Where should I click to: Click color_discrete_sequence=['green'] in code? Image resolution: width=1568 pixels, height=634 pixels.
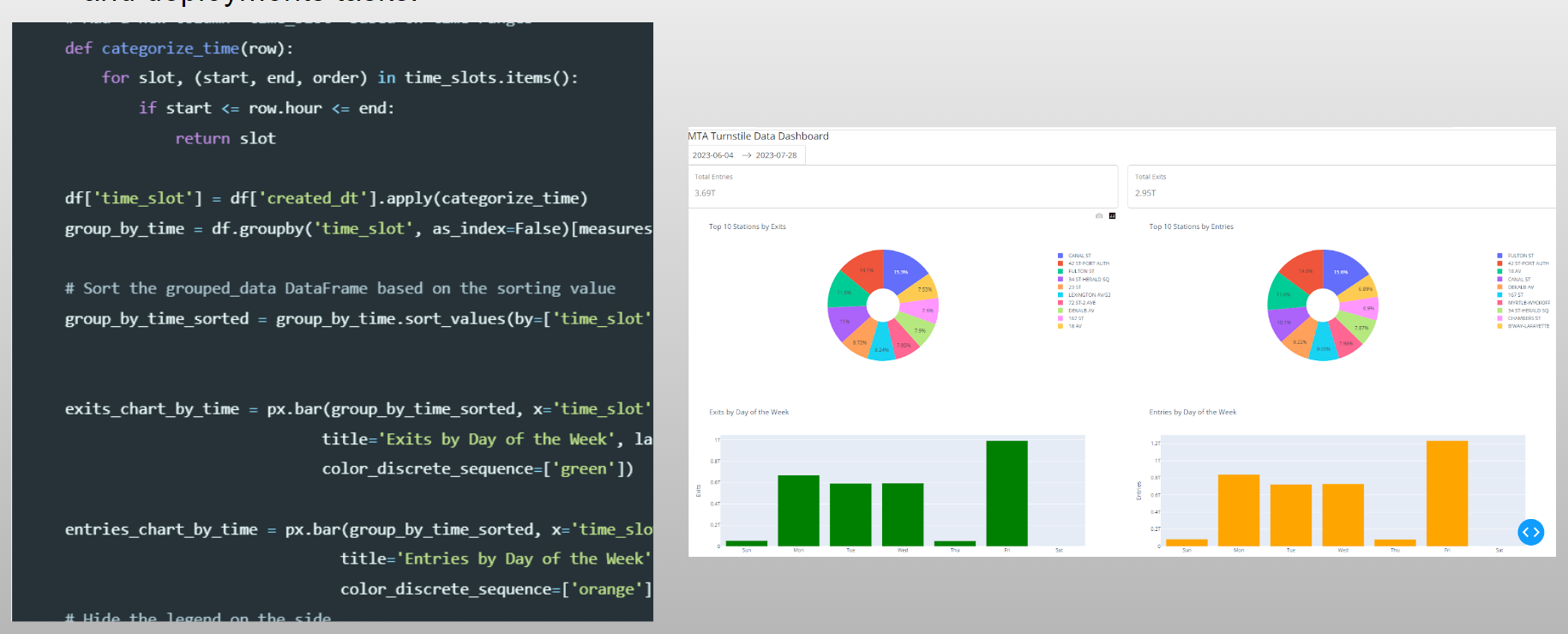pyautogui.click(x=478, y=469)
